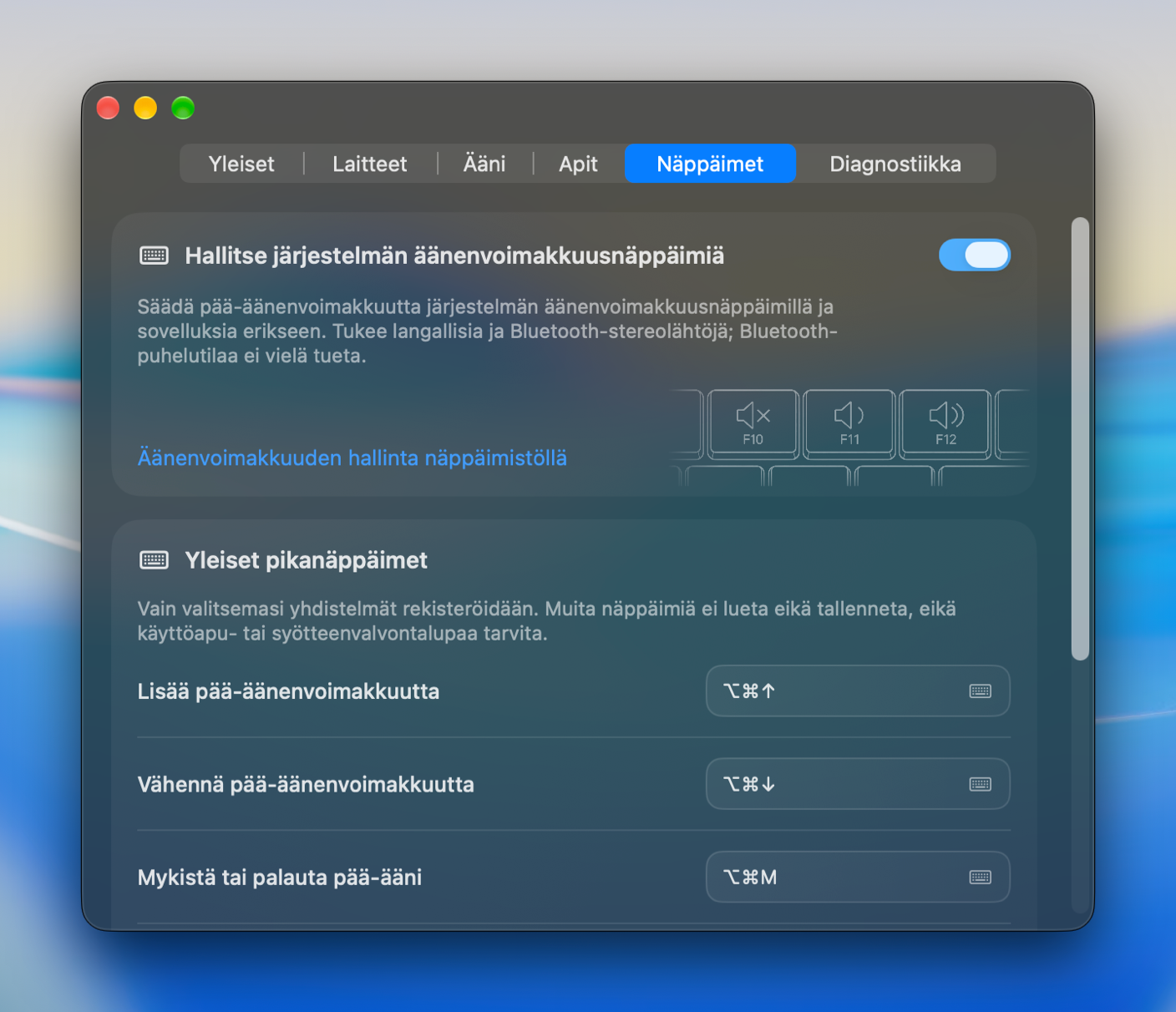Click keyboard icon in Mykistä tai palauta field
Viewport: 1176px width, 1012px height.
click(981, 877)
